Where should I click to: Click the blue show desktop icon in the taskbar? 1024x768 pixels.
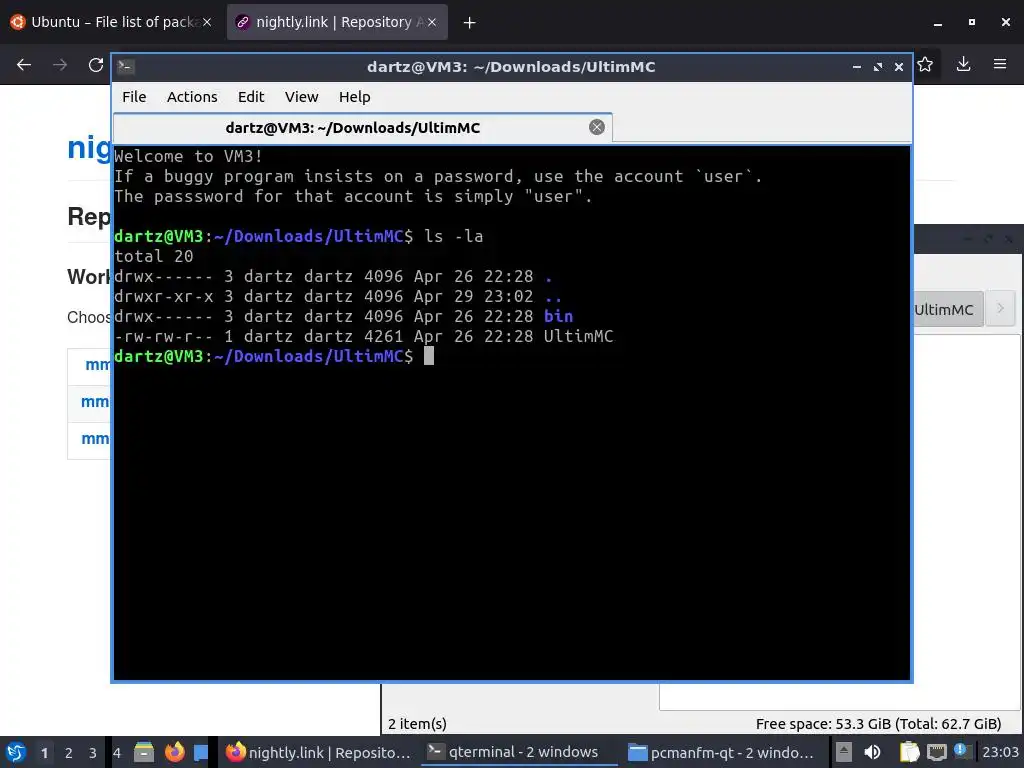[201, 752]
